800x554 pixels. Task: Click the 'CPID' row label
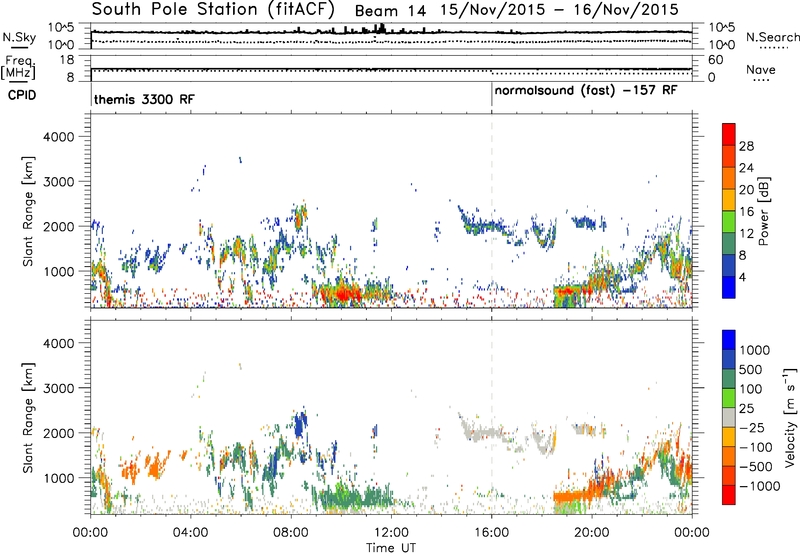22,95
